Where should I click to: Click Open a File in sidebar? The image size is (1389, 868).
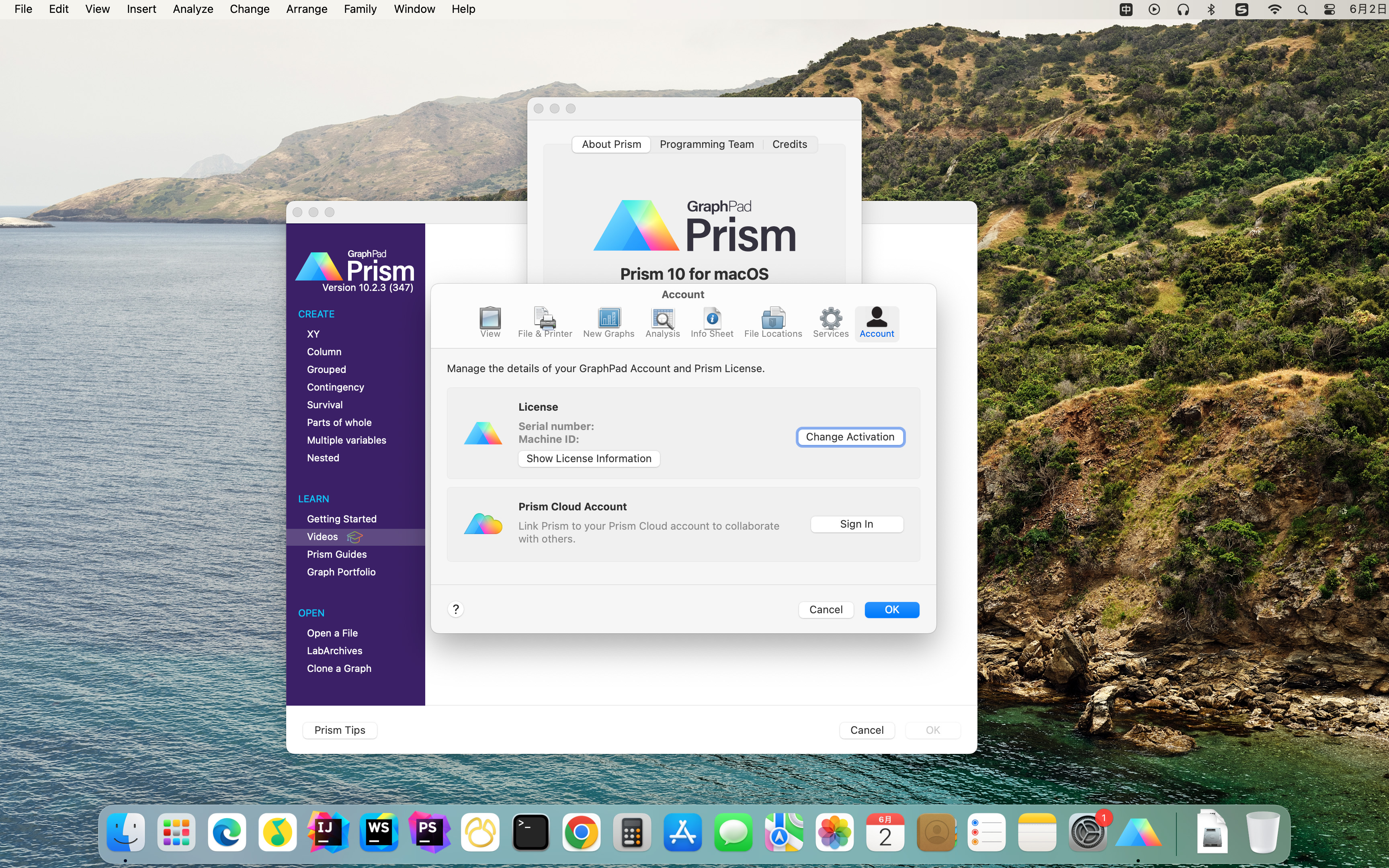[x=332, y=633]
